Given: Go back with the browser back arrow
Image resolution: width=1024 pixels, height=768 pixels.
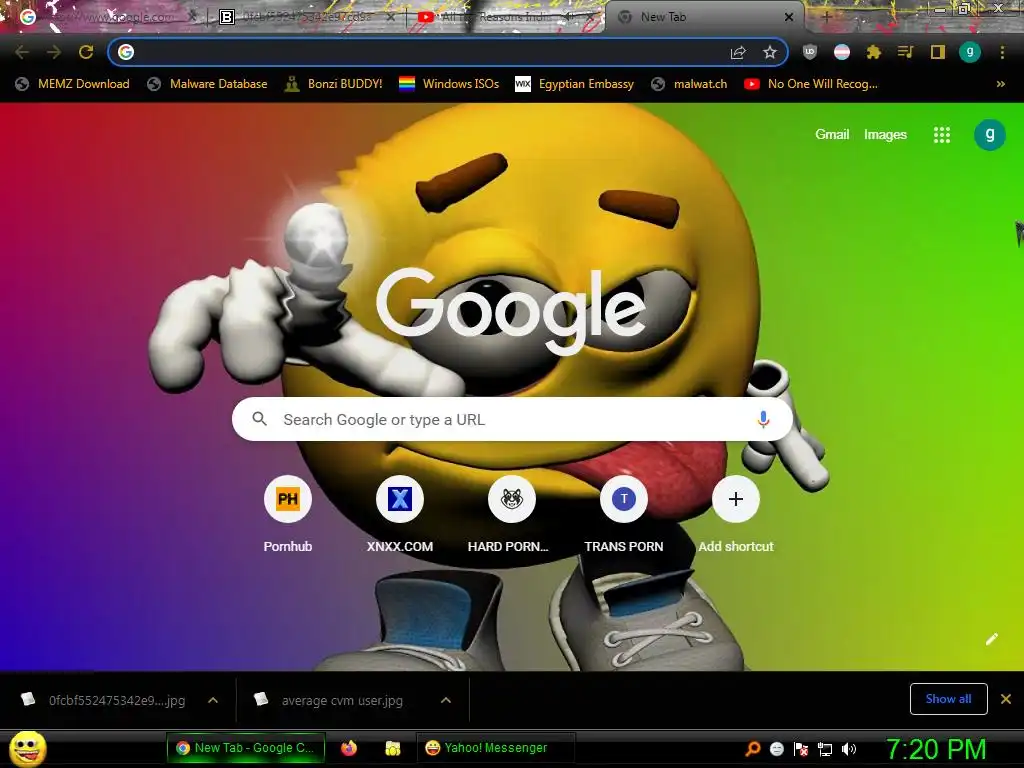Looking at the screenshot, I should [x=22, y=52].
